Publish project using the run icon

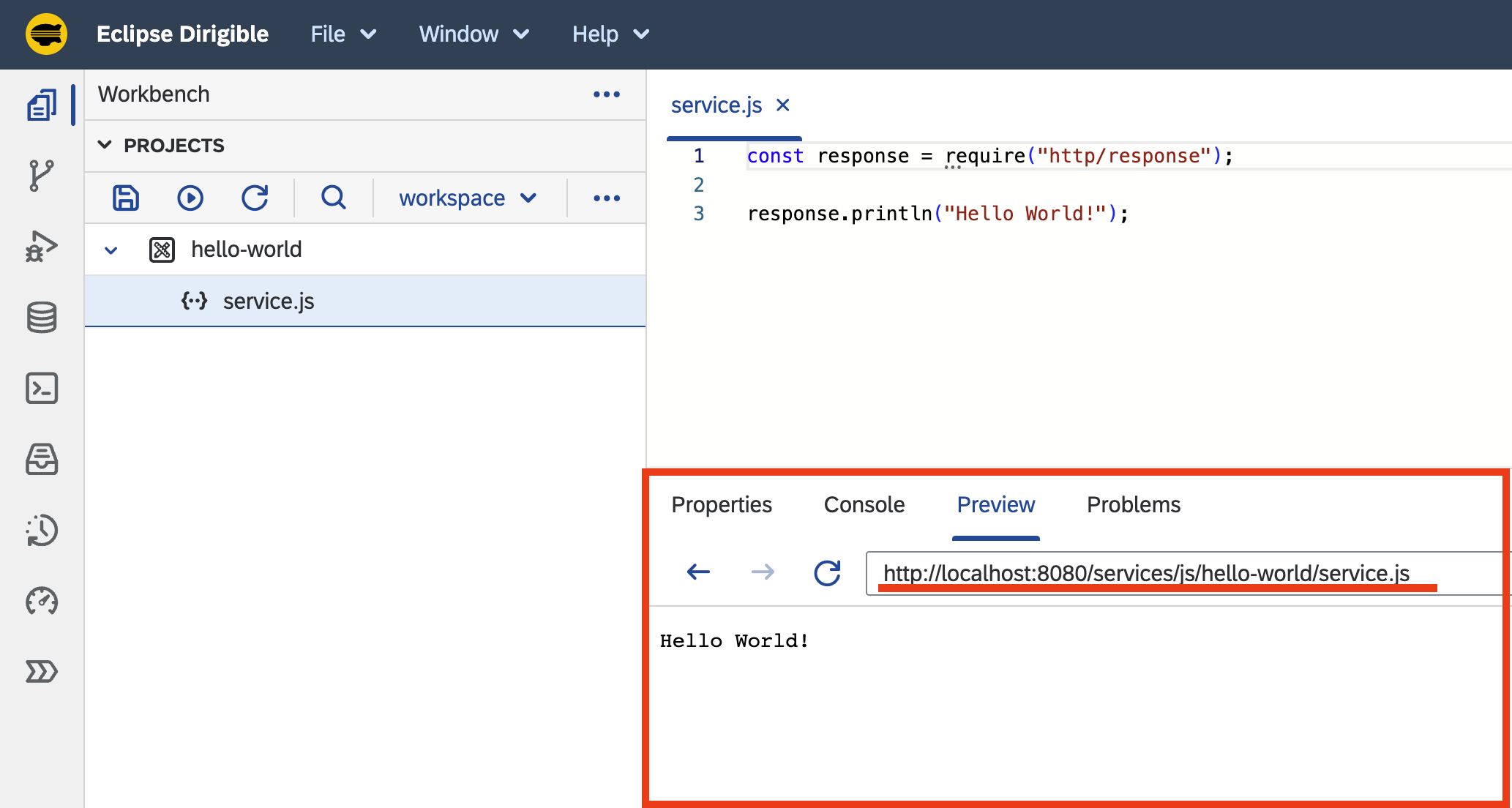(190, 198)
